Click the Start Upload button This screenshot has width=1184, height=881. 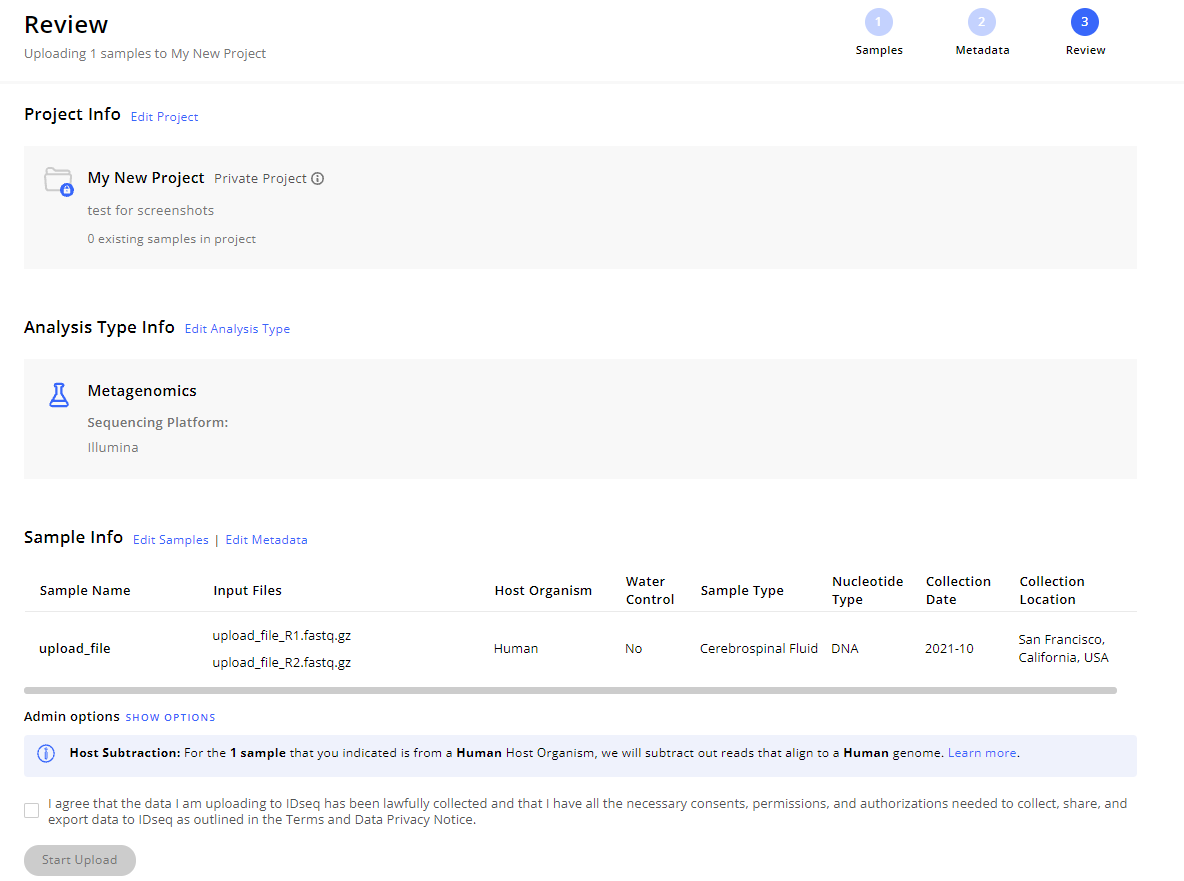[x=80, y=860]
